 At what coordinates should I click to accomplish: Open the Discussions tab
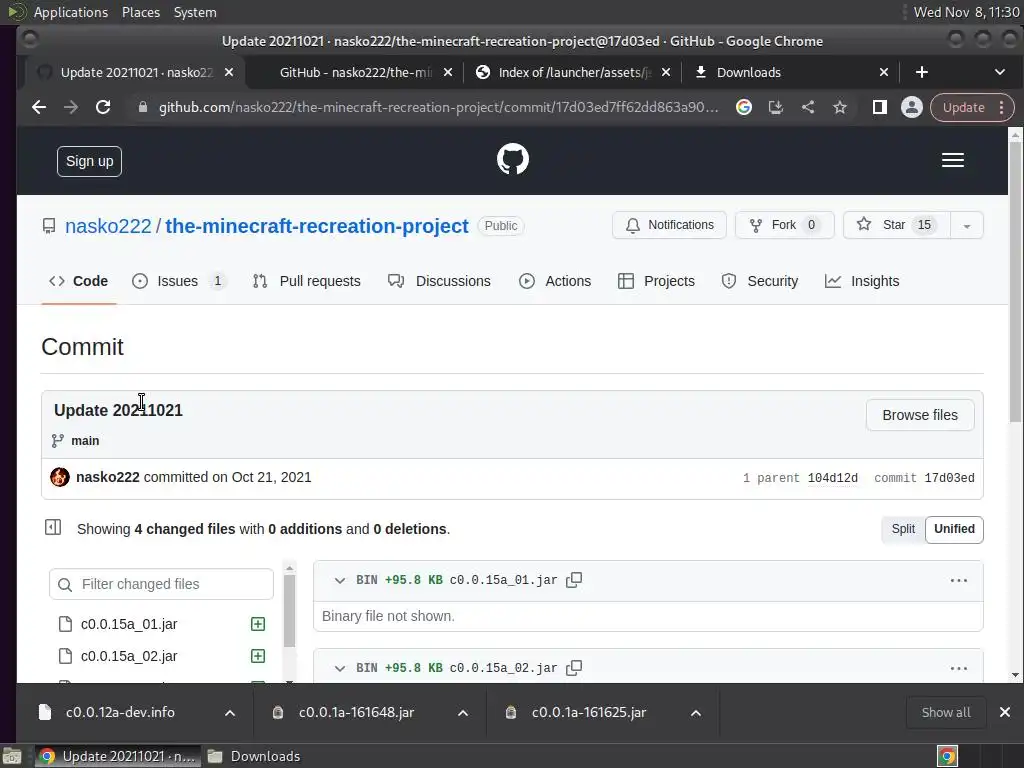coord(440,281)
